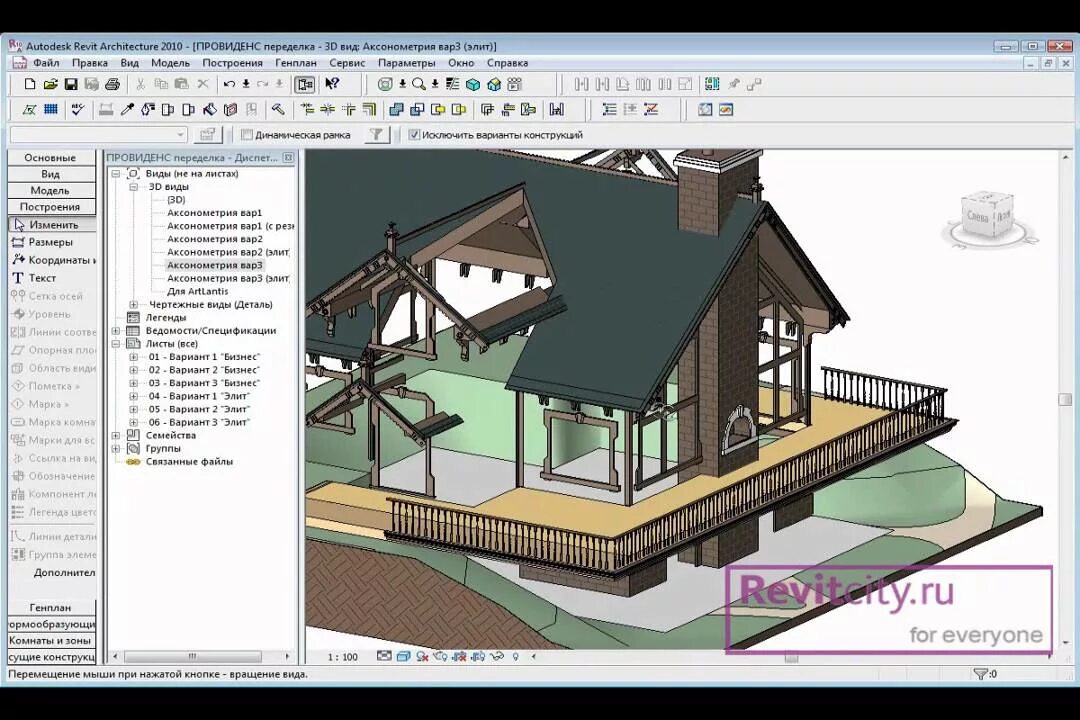1080x720 pixels.
Task: Click the first blue join geometry icon
Action: (396, 110)
